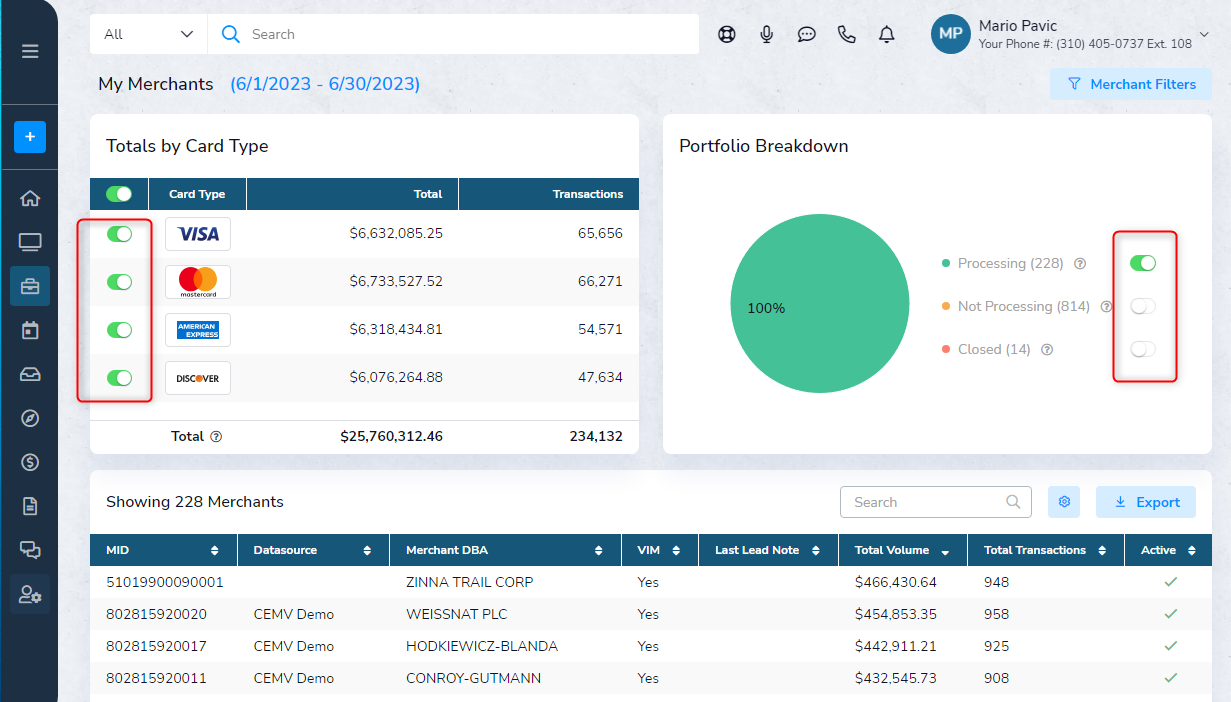Turn on the Closed merchants toggle
This screenshot has height=702, width=1231.
point(1142,349)
